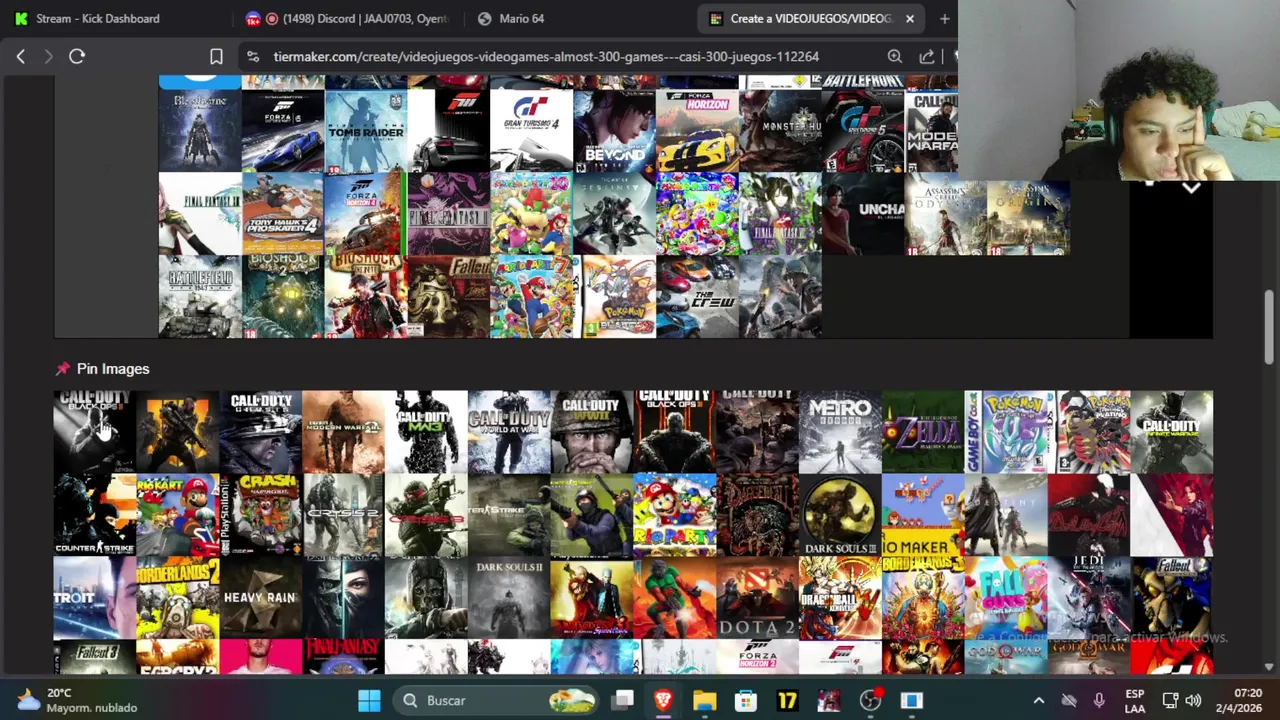
Task: Open the yellow 17 app in the taskbar
Action: pos(787,701)
